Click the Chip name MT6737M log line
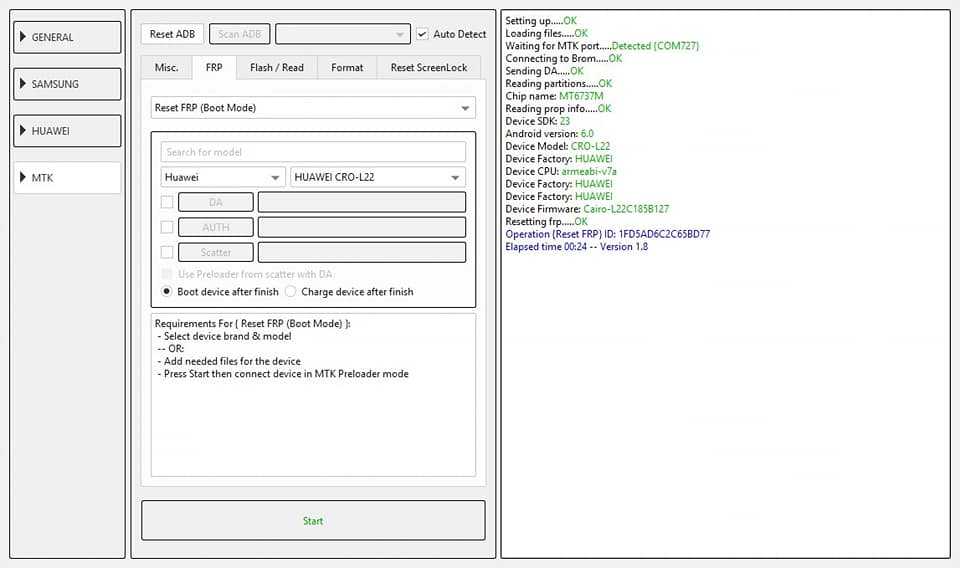The width and height of the screenshot is (960, 568). (554, 96)
